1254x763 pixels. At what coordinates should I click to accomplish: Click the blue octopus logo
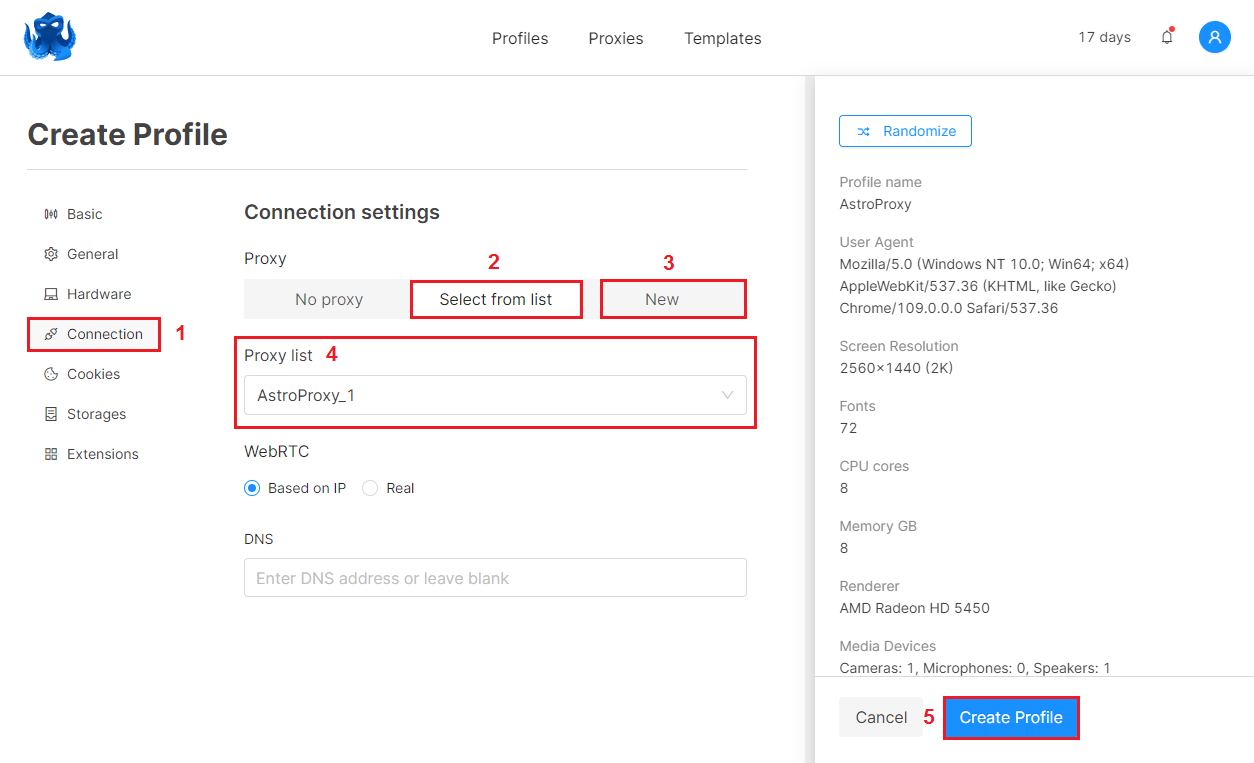tap(51, 37)
